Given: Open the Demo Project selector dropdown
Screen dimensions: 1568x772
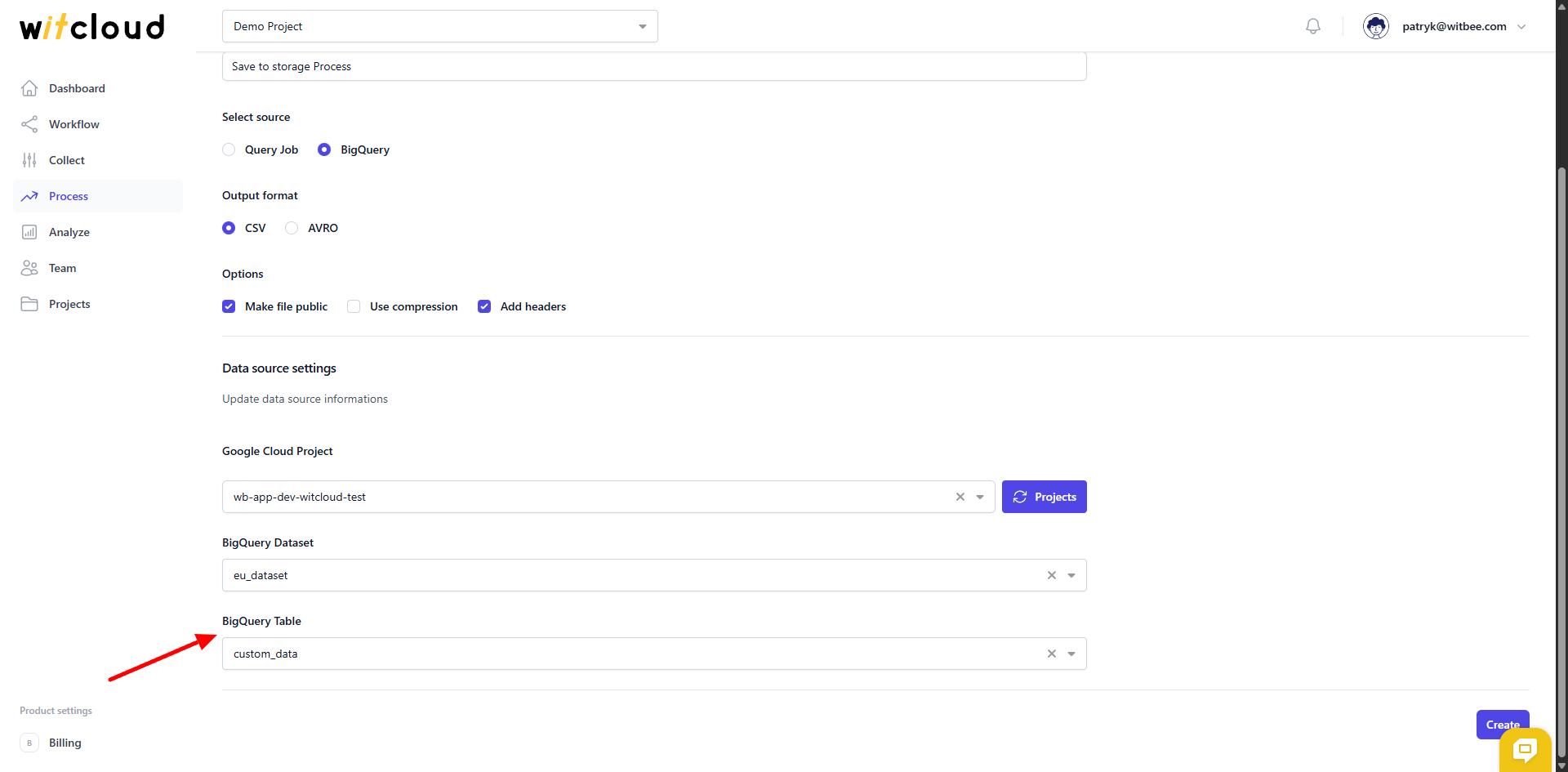Looking at the screenshot, I should coord(439,26).
